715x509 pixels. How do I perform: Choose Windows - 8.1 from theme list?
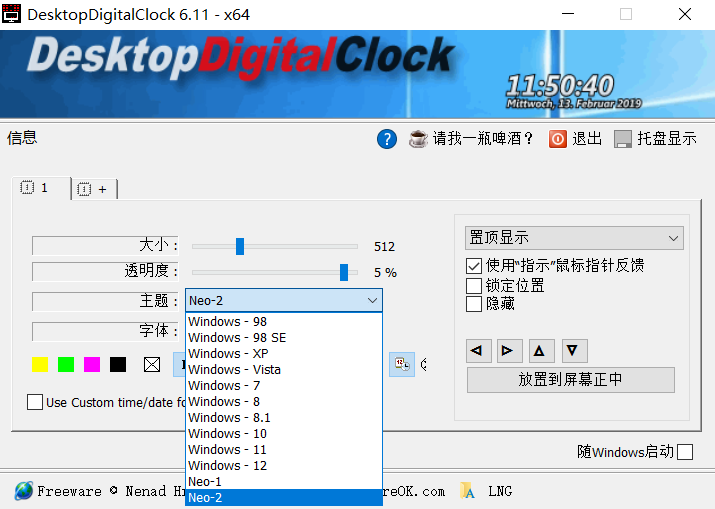(x=284, y=417)
